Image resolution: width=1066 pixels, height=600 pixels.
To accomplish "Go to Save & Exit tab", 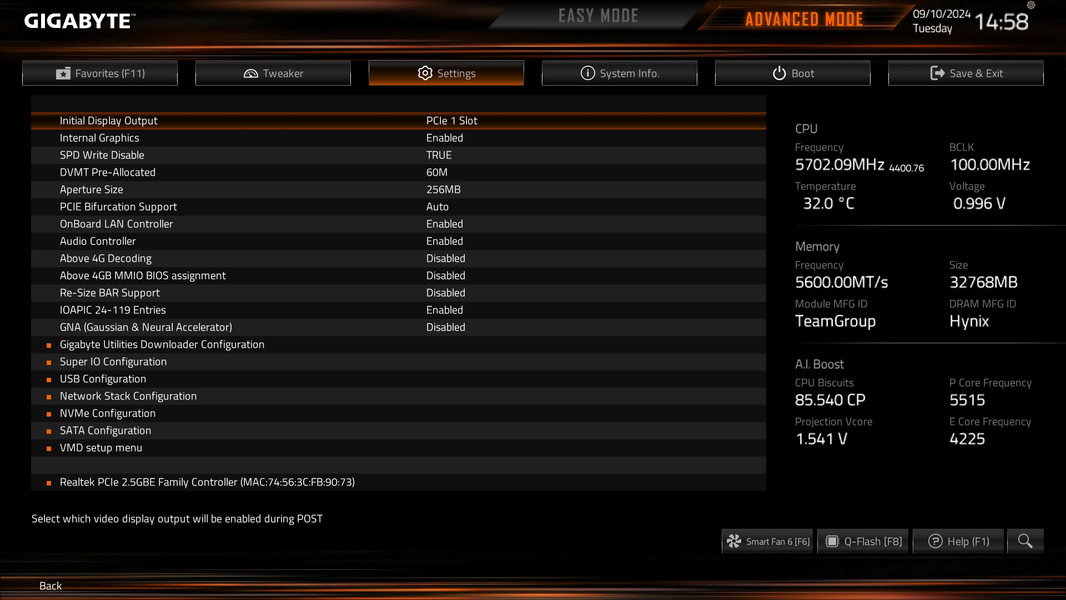I will pyautogui.click(x=965, y=73).
